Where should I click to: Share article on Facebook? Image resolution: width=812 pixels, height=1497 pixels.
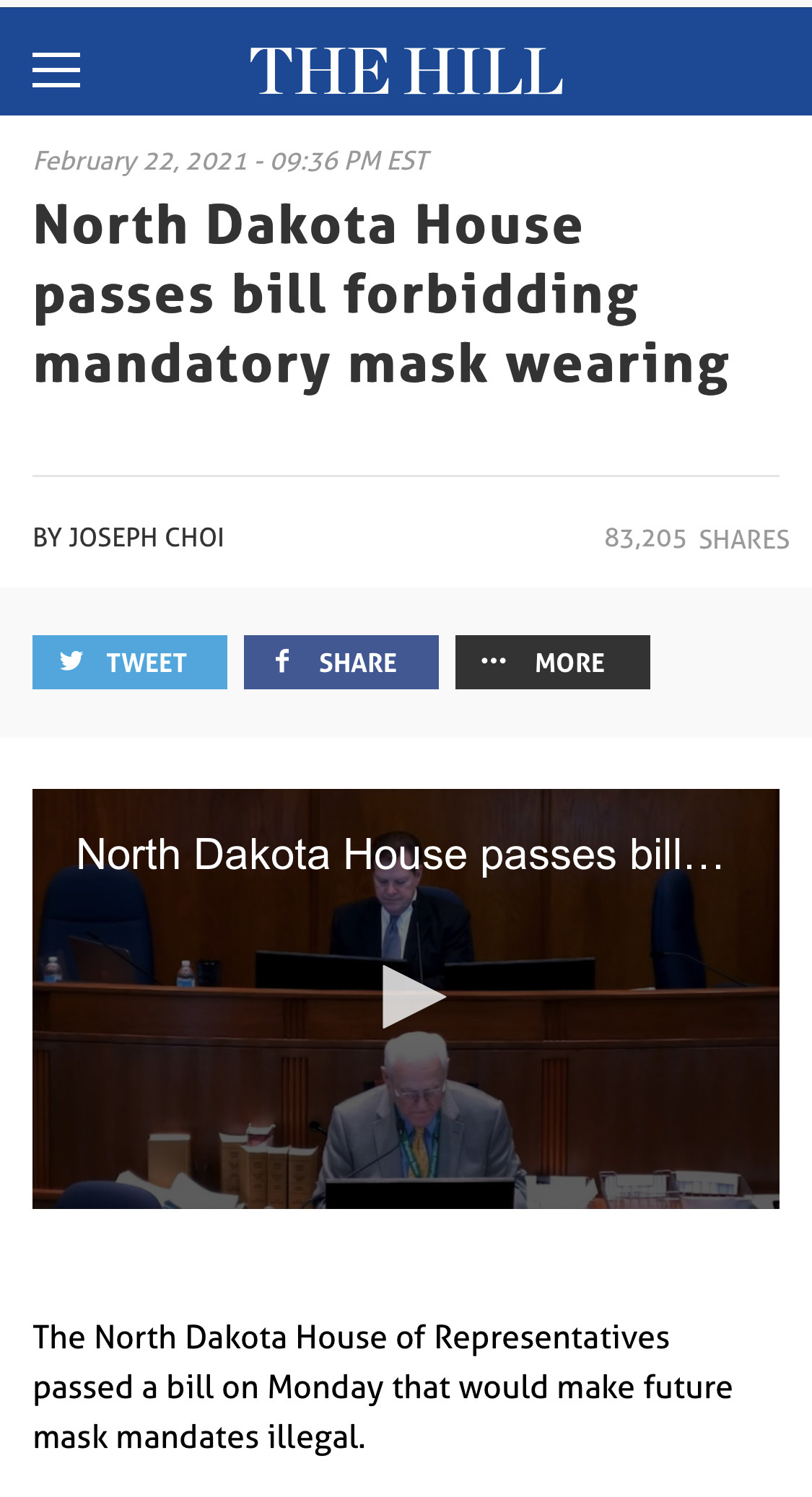tap(341, 662)
